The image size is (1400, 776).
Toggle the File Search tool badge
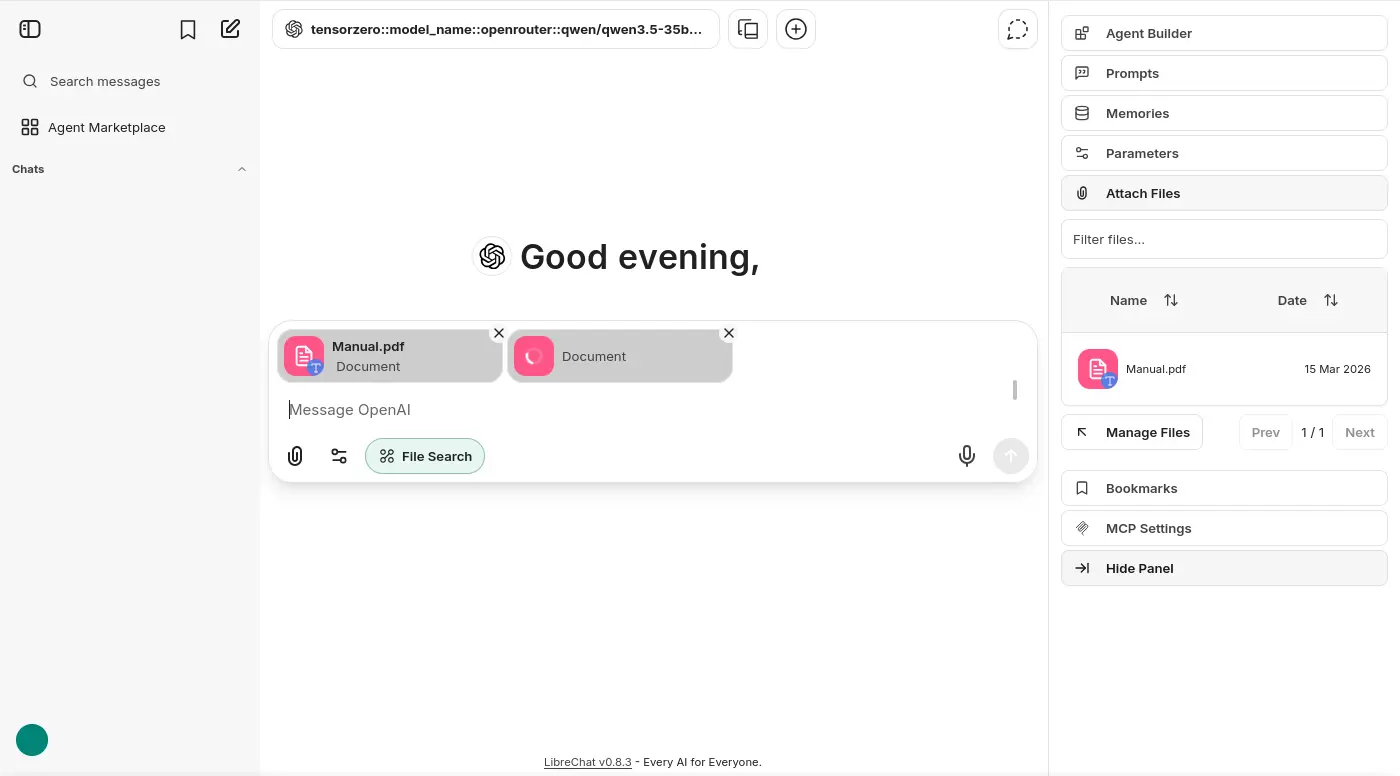[425, 456]
